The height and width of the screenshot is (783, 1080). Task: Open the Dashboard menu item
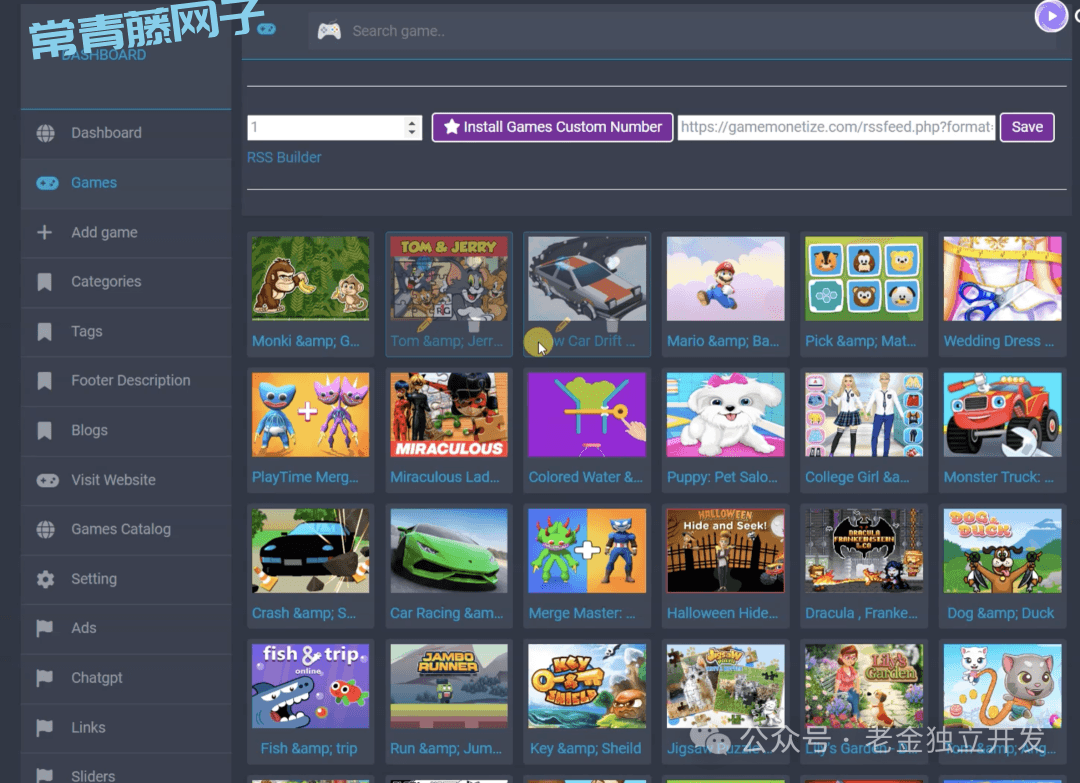click(x=126, y=133)
